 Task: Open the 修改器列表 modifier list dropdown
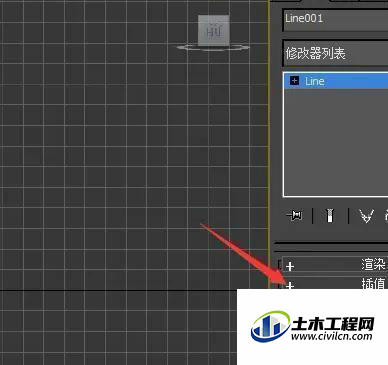point(335,53)
